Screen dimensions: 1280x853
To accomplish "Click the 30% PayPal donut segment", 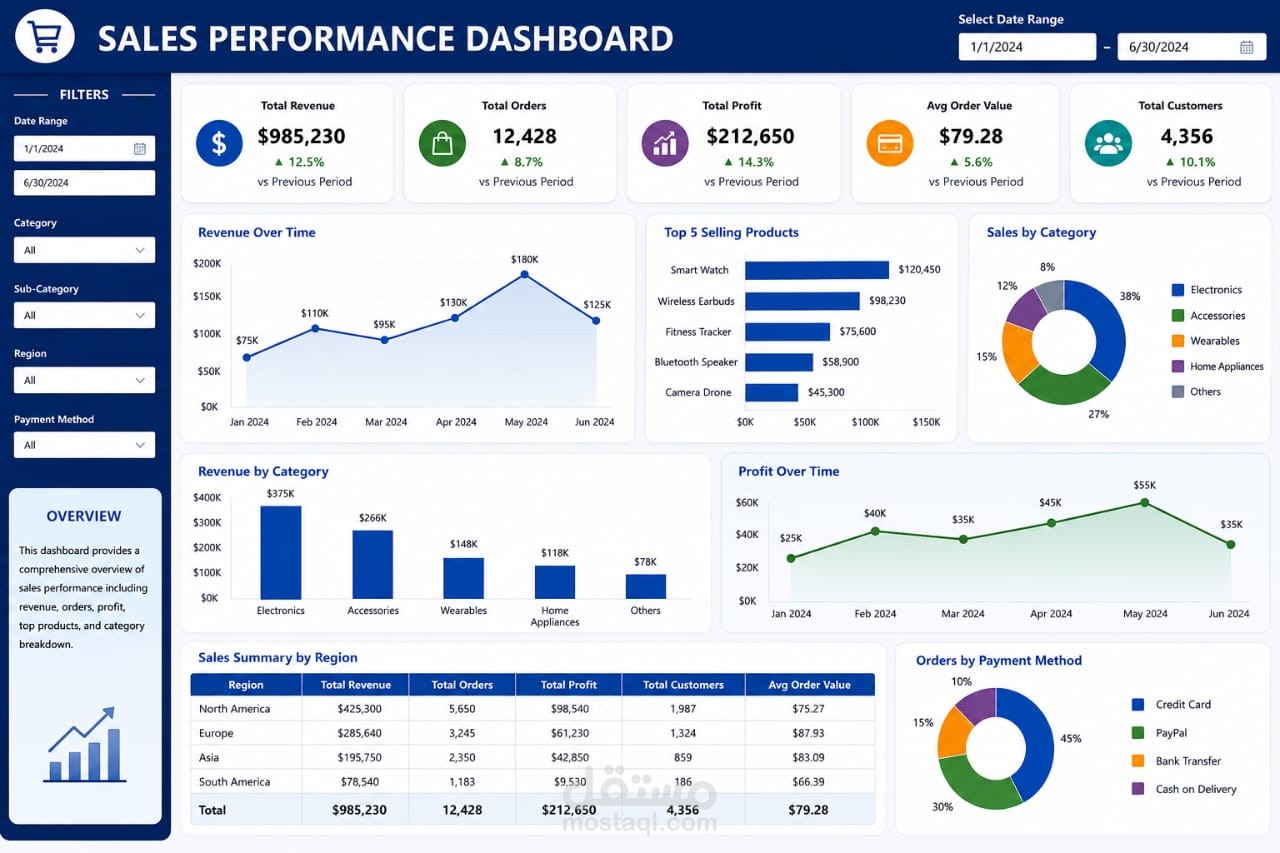I will [x=977, y=787].
